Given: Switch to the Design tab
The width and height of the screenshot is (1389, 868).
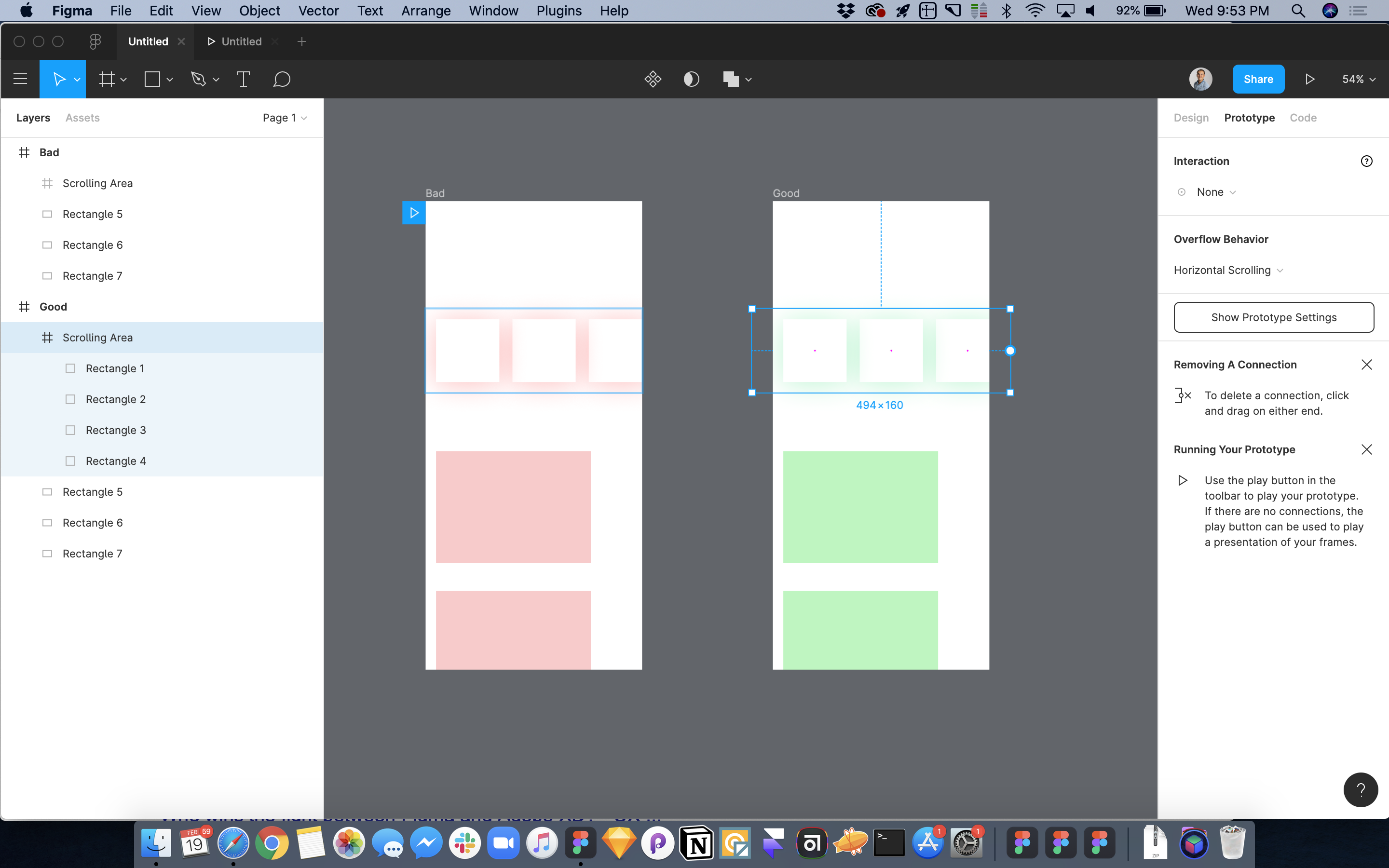Looking at the screenshot, I should tap(1191, 118).
